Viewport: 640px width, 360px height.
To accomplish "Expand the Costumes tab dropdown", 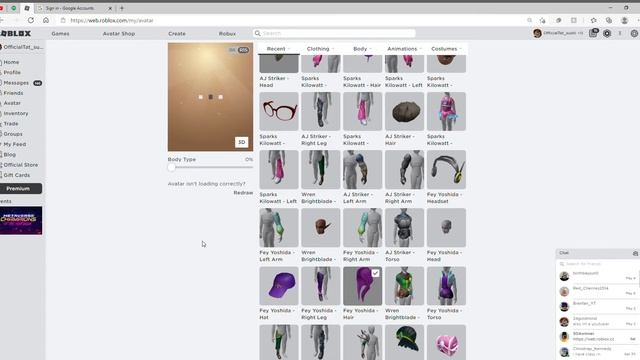I will pos(446,49).
